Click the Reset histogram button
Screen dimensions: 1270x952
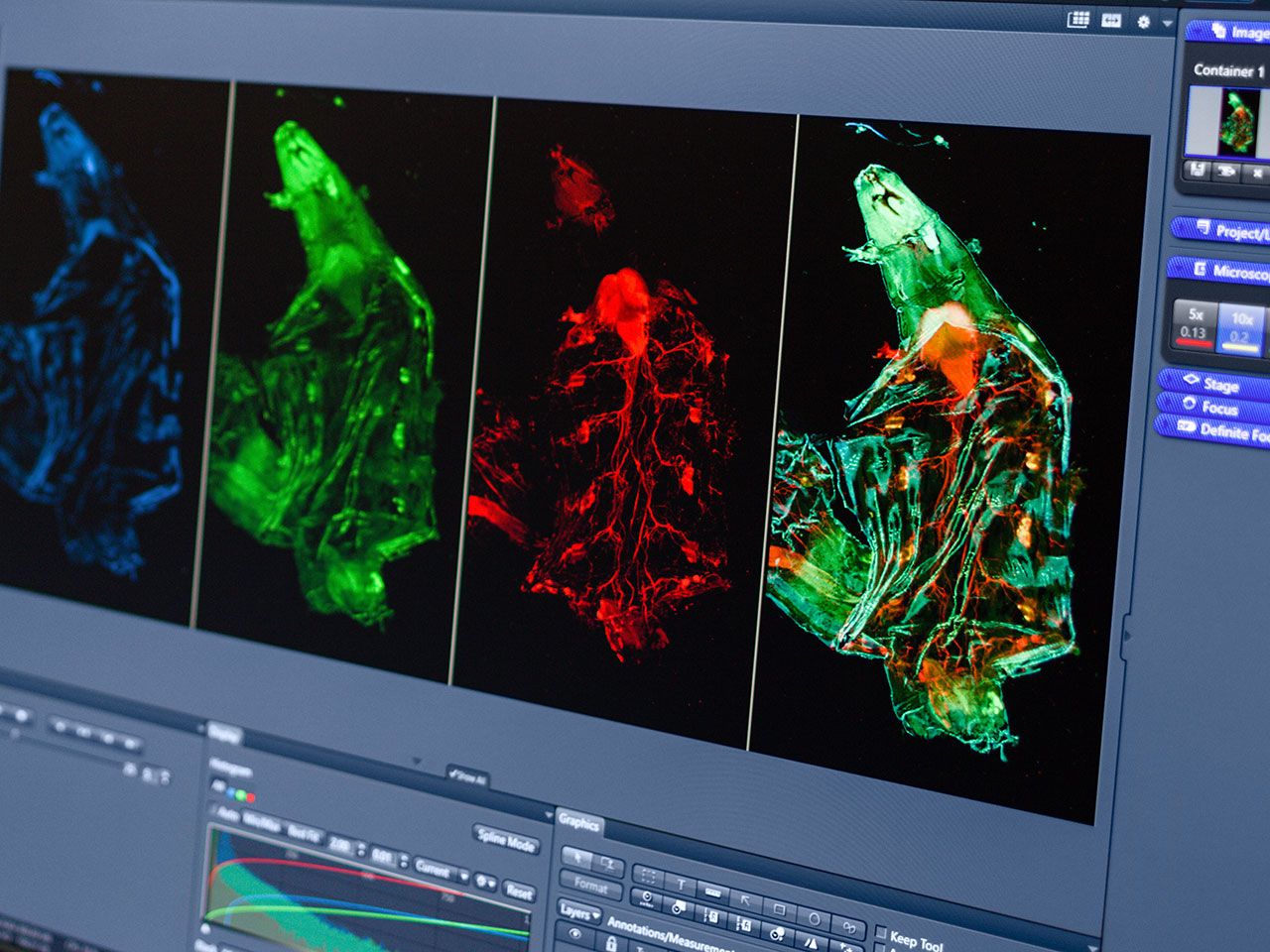[519, 892]
